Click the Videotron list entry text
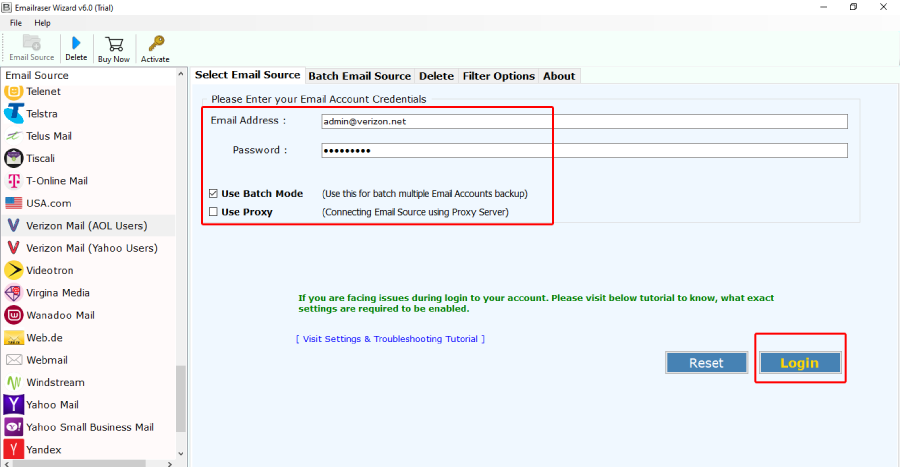Image resolution: width=900 pixels, height=467 pixels. 50,270
